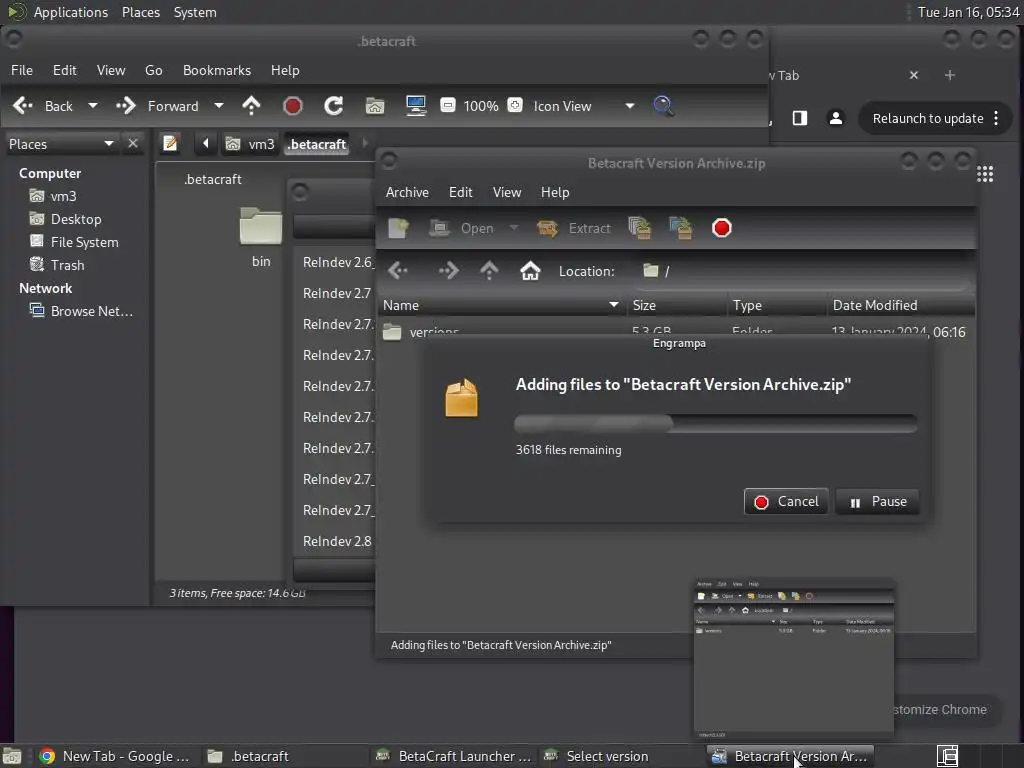This screenshot has height=768, width=1024.
Task: Click the Engrampa window preview thumbnail
Action: tap(793, 659)
